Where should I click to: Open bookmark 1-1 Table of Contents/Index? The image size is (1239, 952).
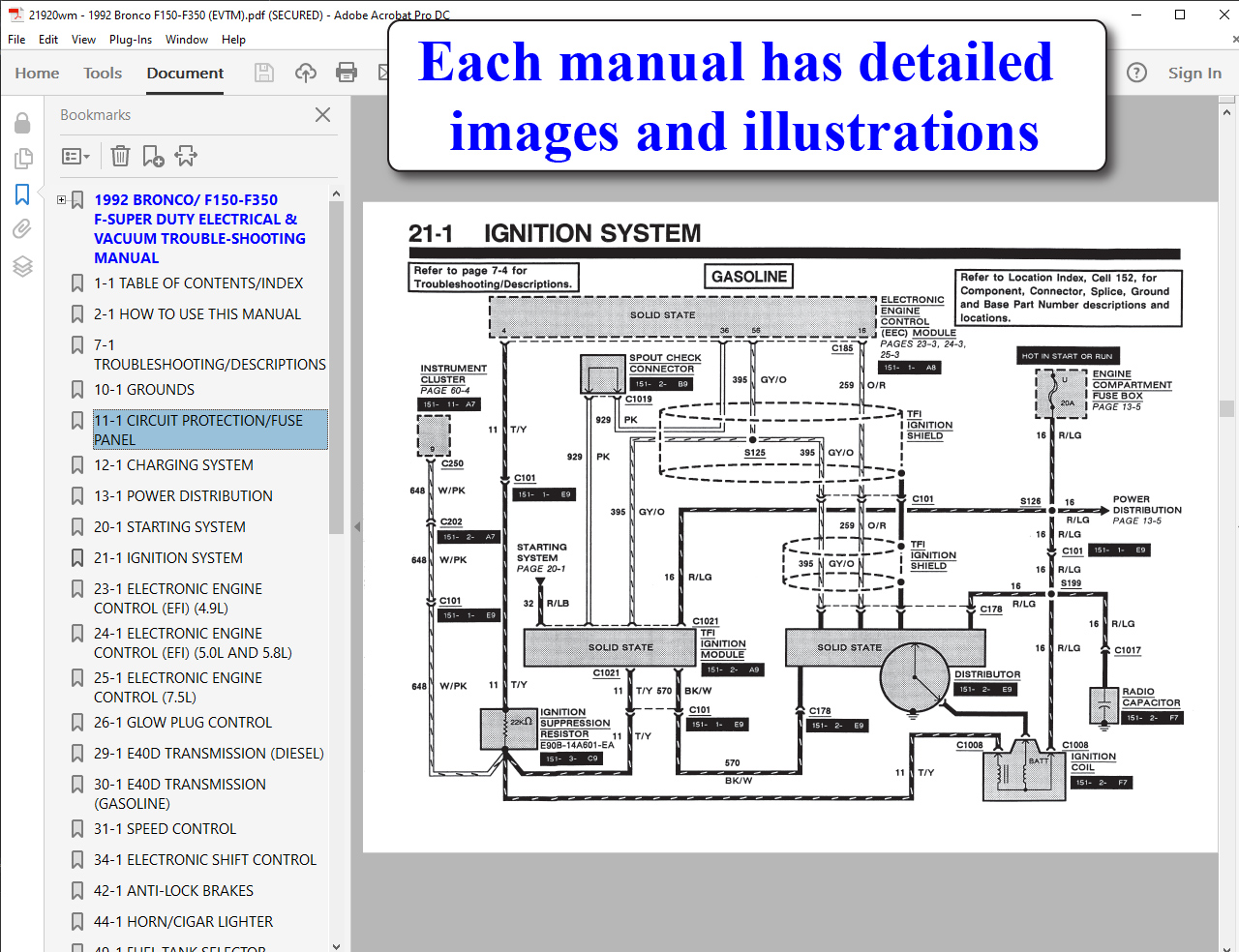click(198, 283)
